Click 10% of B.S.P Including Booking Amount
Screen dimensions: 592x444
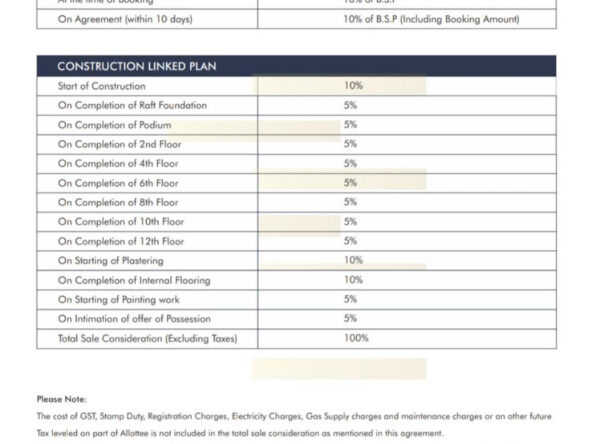pos(431,19)
